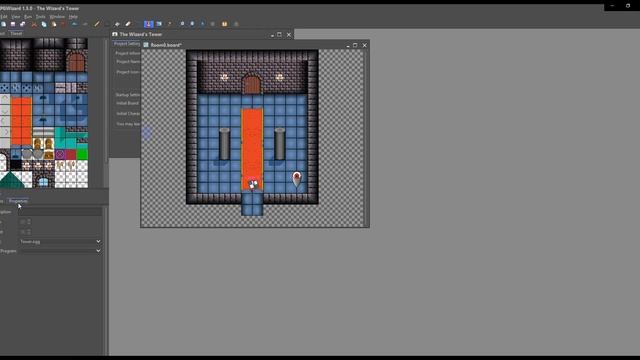Click The Wizard's Tower project window title

tap(140, 34)
